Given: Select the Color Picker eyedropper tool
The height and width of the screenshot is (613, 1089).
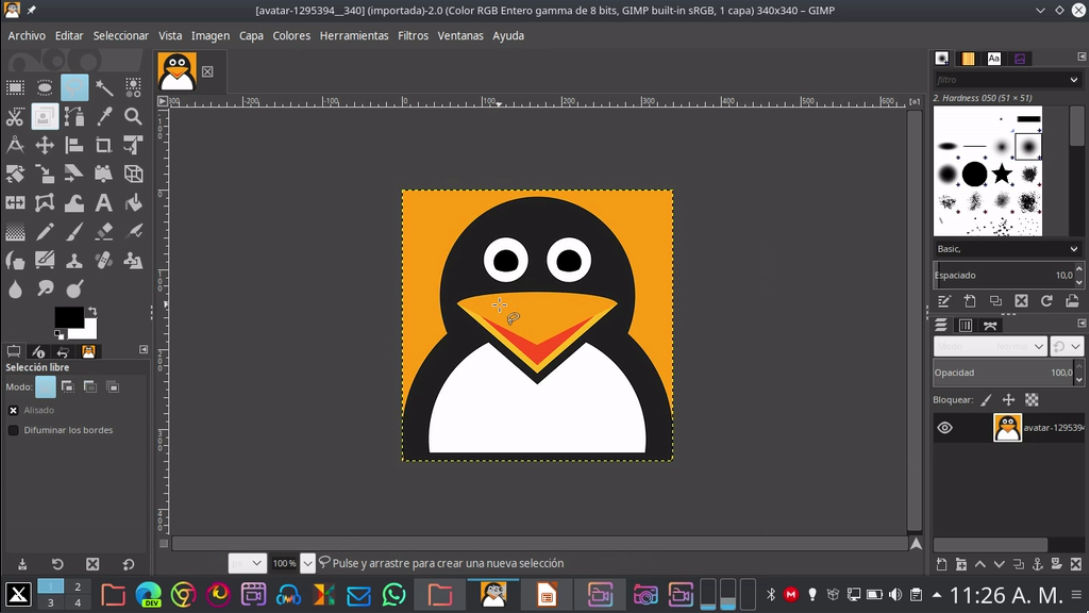Looking at the screenshot, I should 104,117.
